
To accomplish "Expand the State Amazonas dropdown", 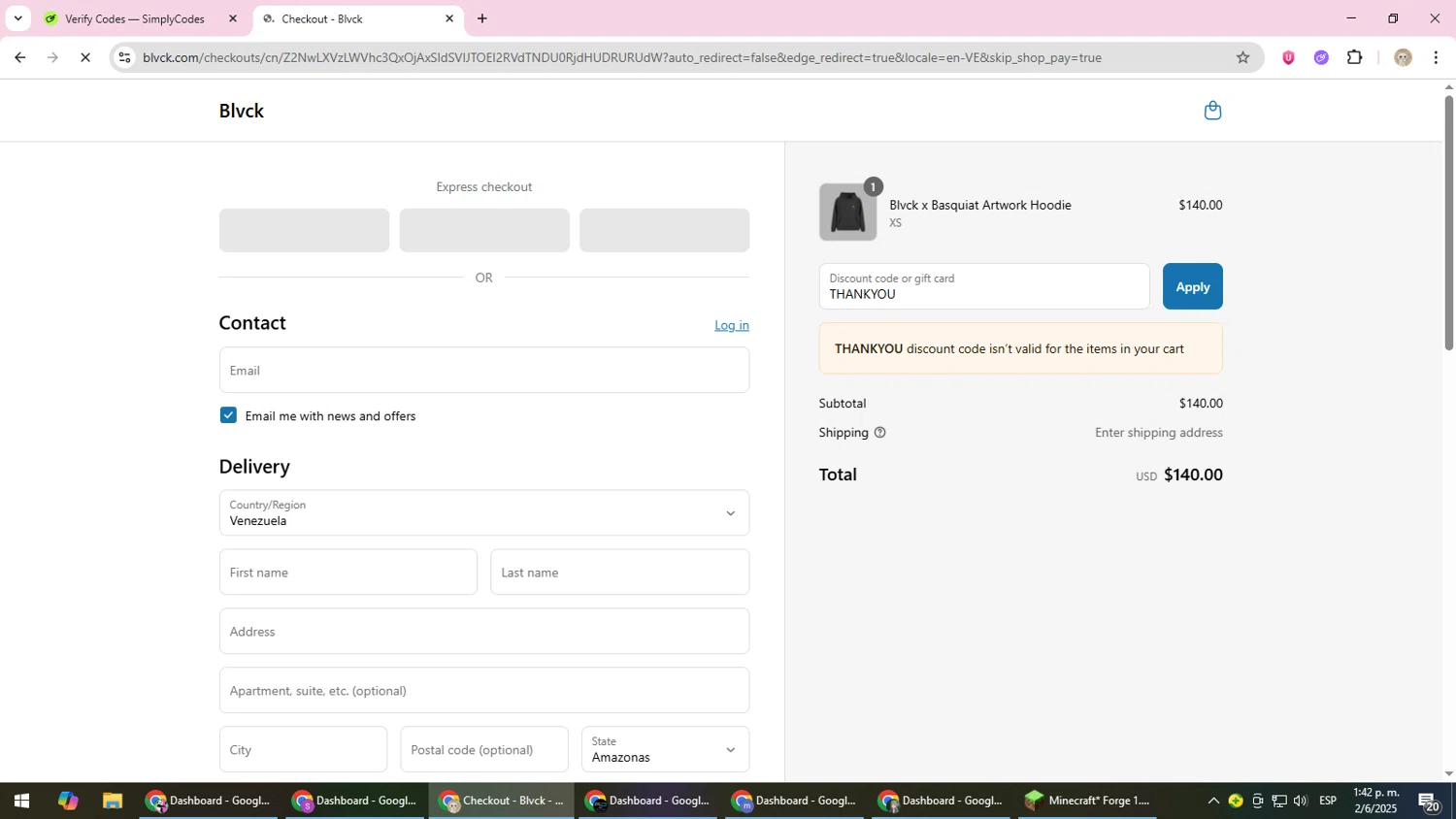I will [665, 749].
